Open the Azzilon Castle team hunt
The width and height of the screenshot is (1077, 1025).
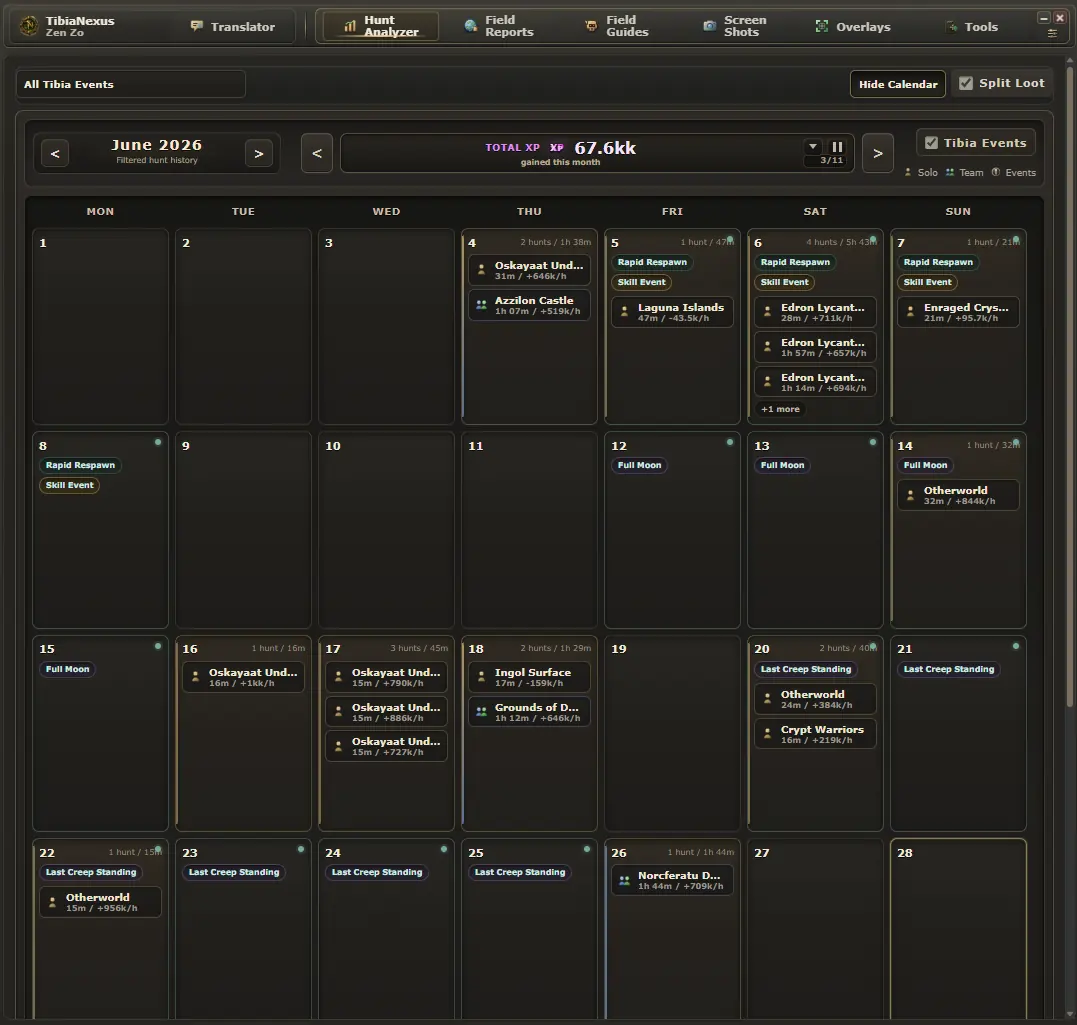529,306
